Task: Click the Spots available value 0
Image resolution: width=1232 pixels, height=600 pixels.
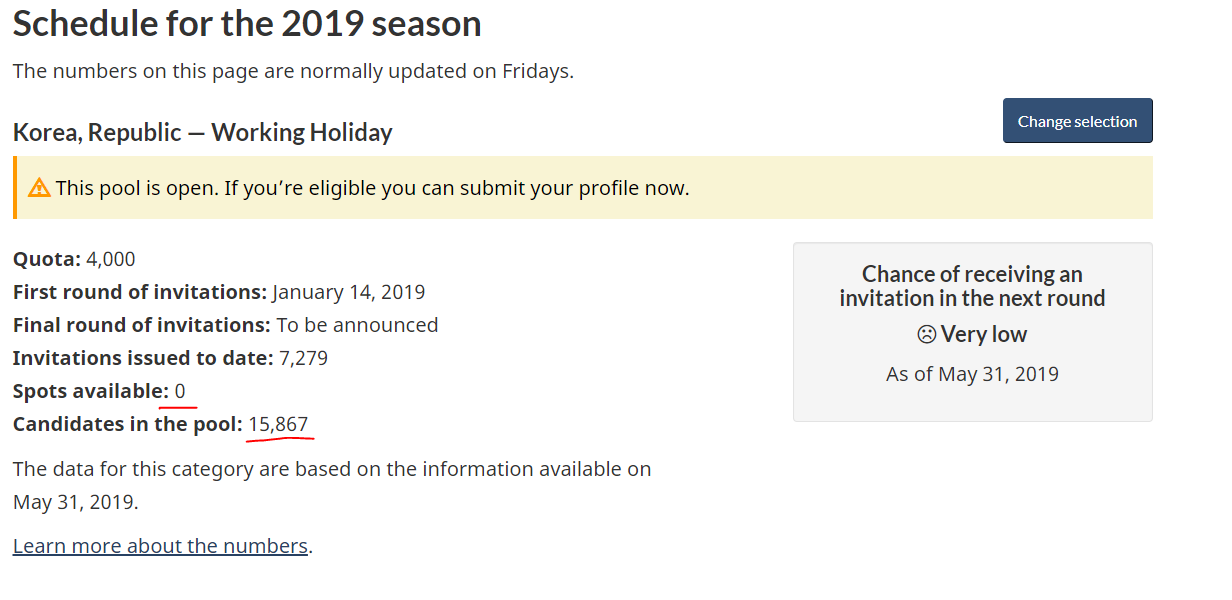Action: pyautogui.click(x=180, y=391)
